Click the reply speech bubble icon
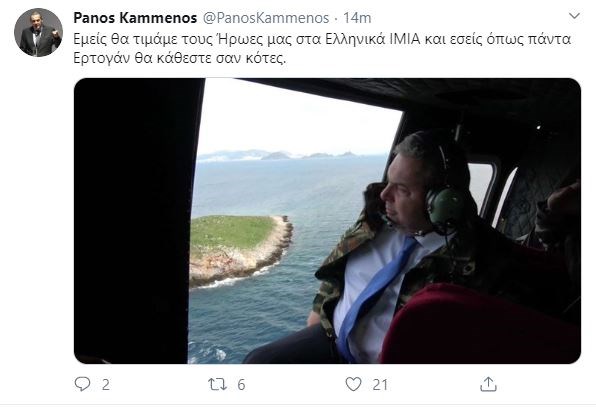Screen dimensions: 596x413 click(82, 384)
